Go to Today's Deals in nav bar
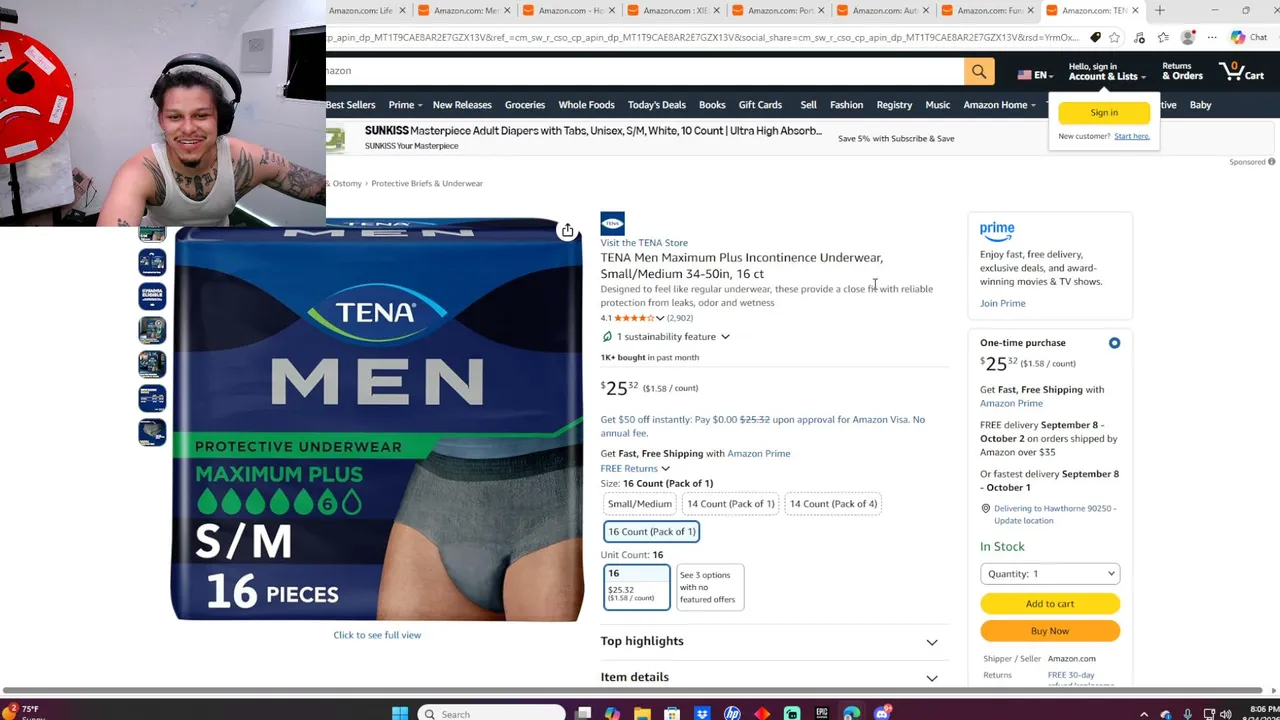The image size is (1280, 720). [657, 105]
